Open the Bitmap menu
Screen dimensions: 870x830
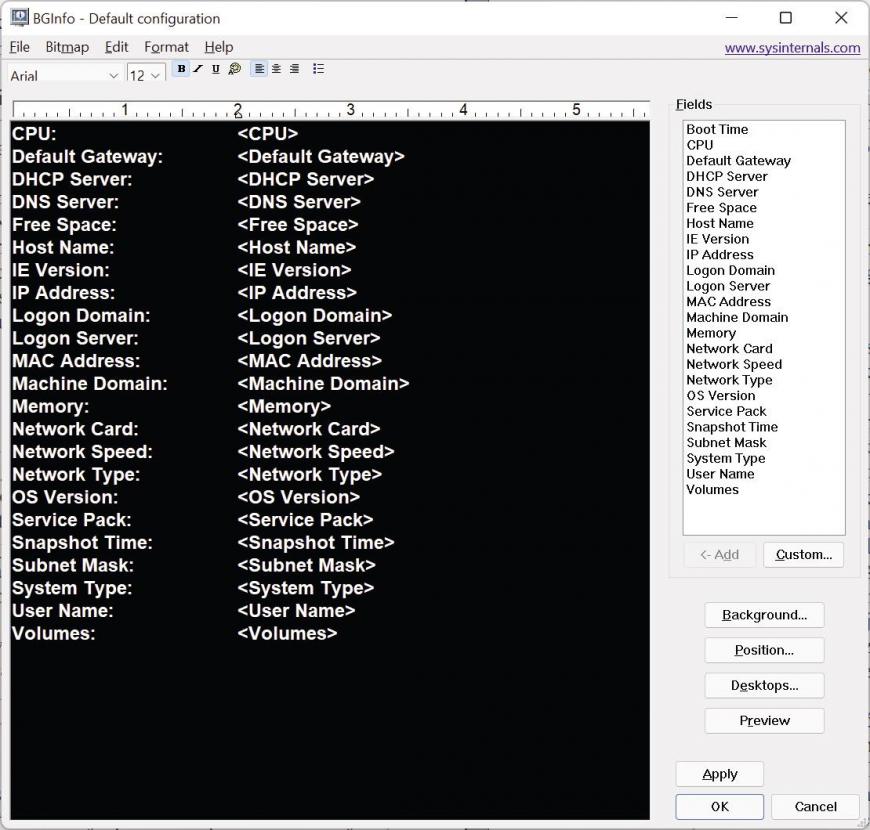(x=67, y=47)
